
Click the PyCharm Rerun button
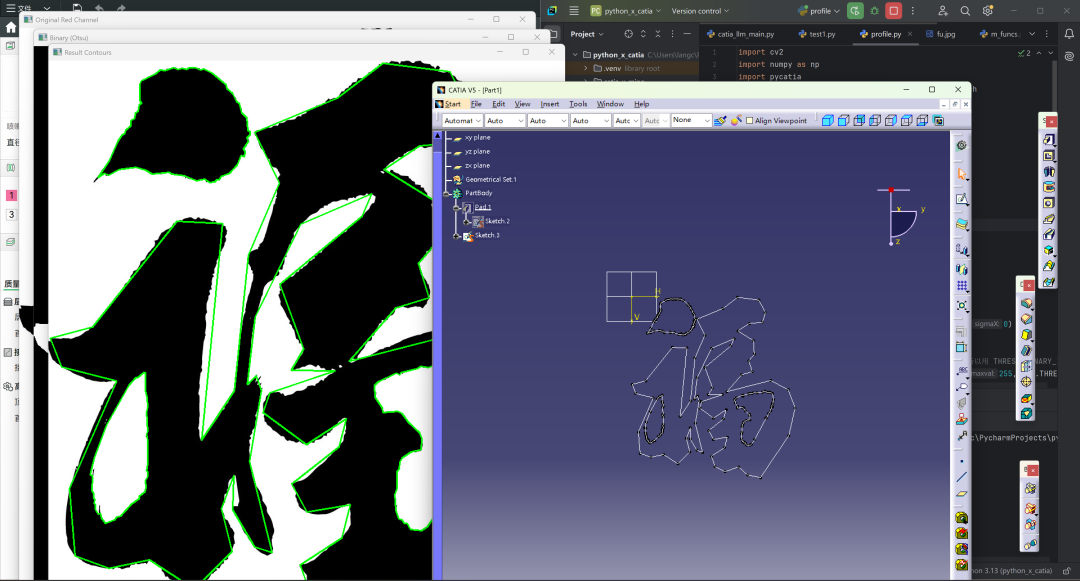(x=855, y=11)
